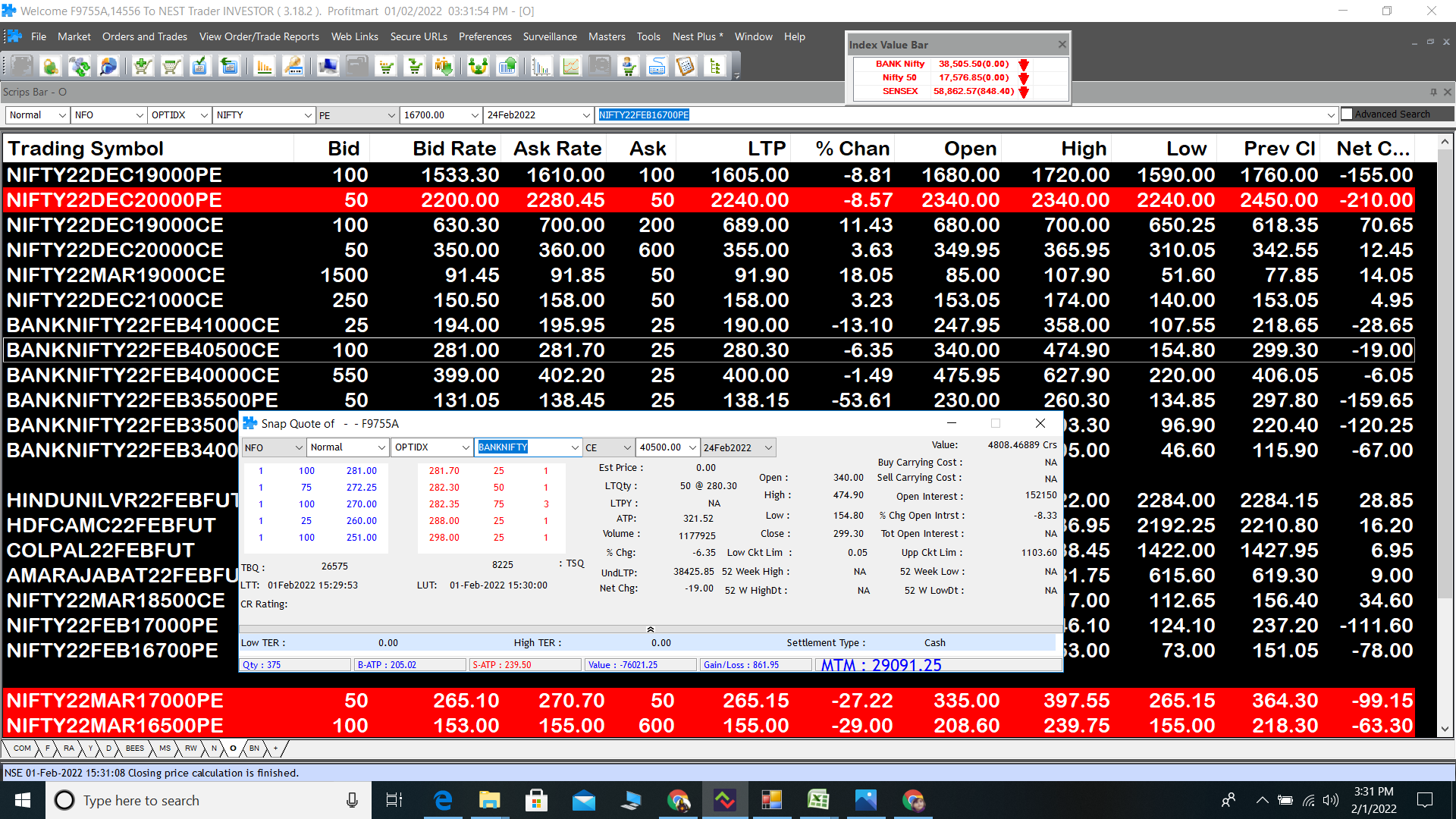Image resolution: width=1456 pixels, height=819 pixels.
Task: Expand the NFO exchange dropdown in Scrips Bar
Action: pyautogui.click(x=140, y=115)
